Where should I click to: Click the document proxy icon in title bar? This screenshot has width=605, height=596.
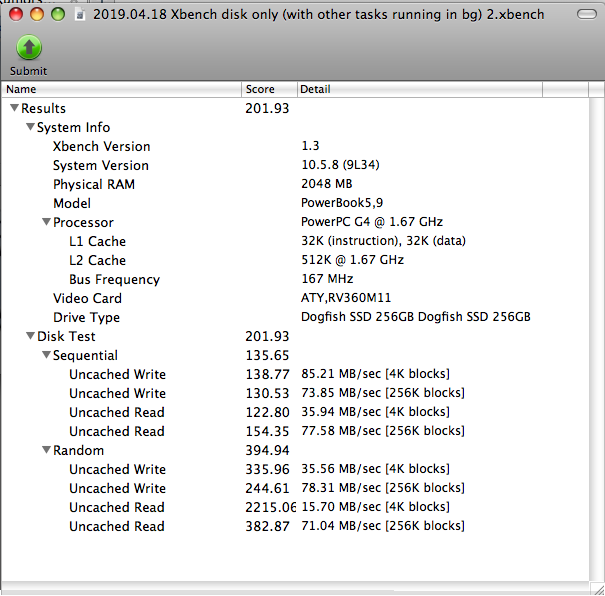[80, 15]
